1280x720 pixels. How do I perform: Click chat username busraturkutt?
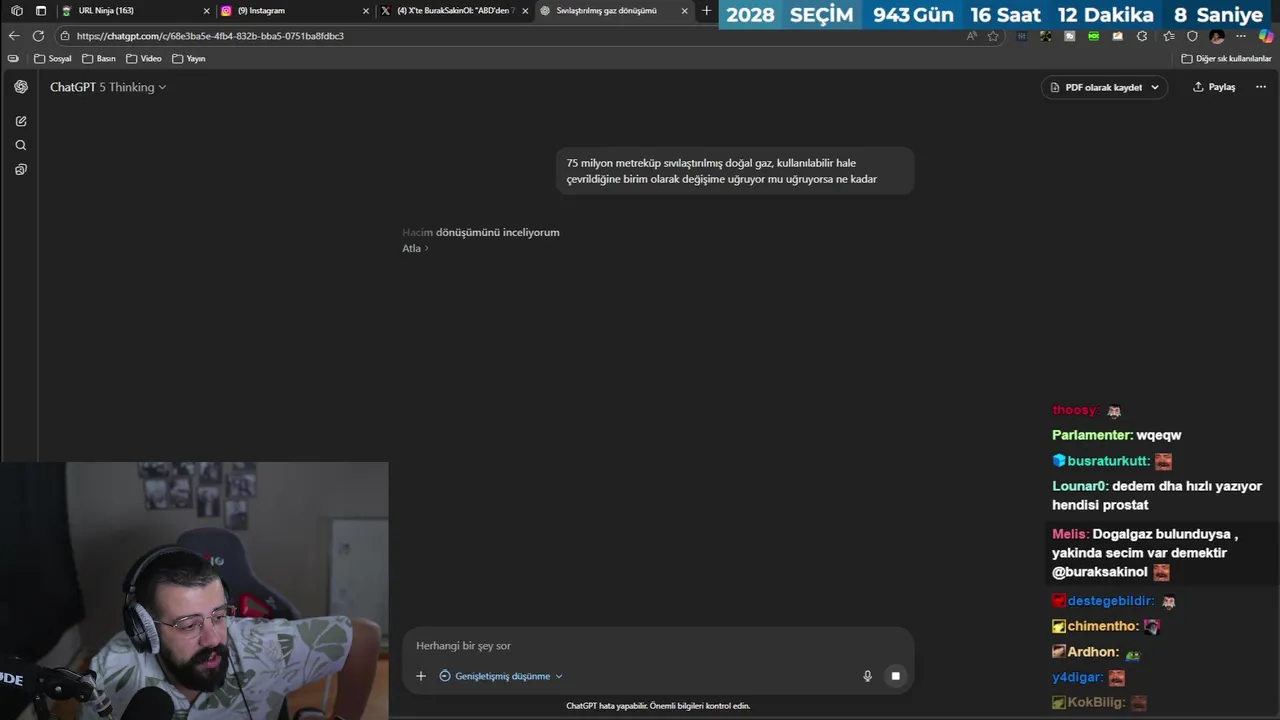[1108, 461]
